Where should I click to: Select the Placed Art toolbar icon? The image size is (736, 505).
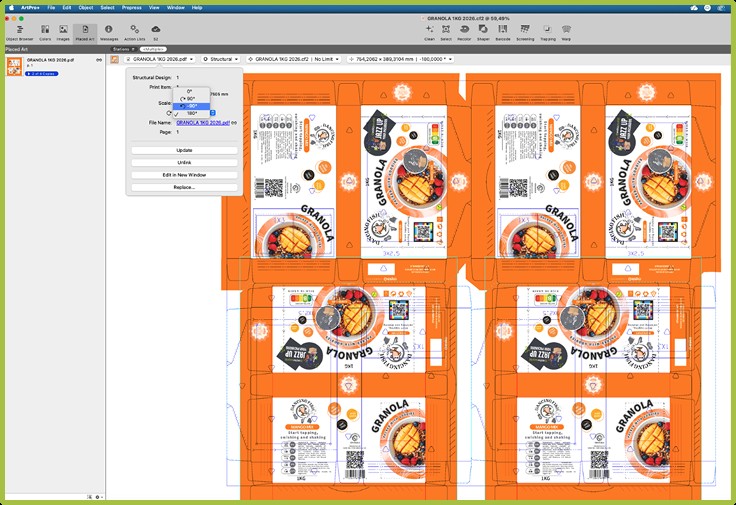(x=85, y=33)
